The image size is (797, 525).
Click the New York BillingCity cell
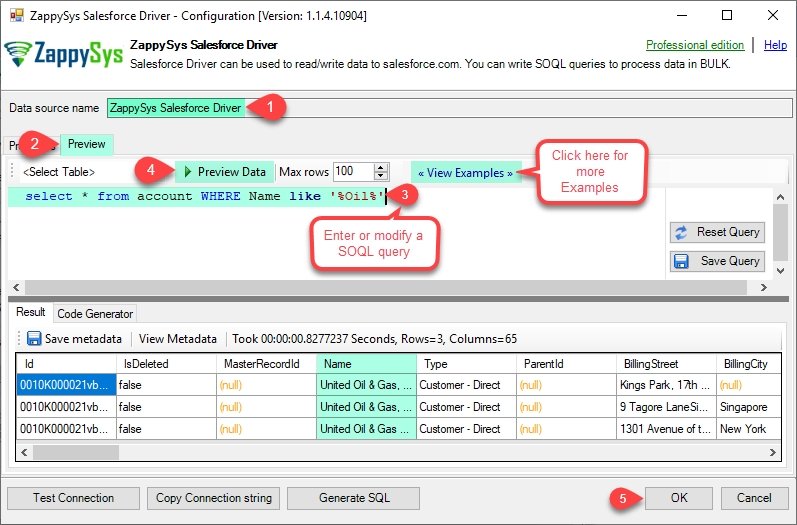tap(749, 429)
